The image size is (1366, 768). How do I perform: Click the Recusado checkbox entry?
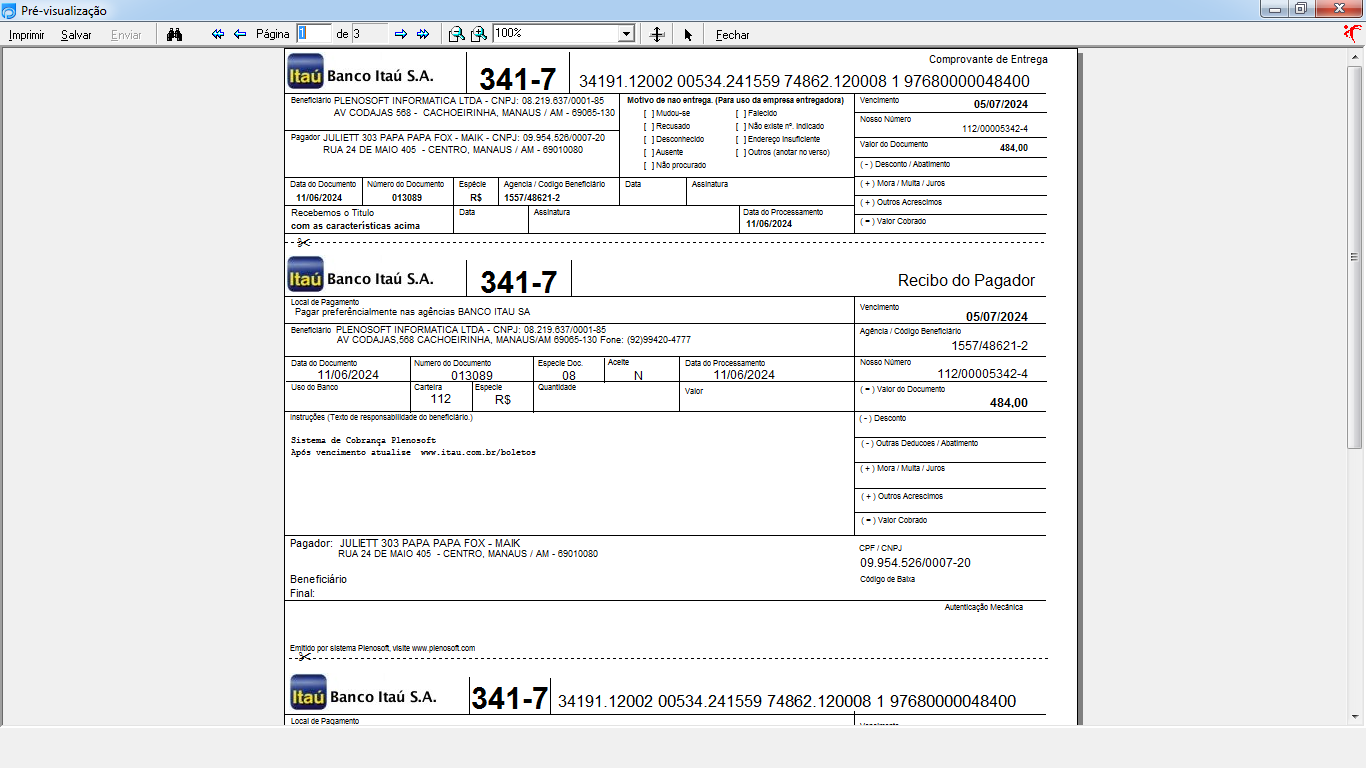(x=667, y=126)
